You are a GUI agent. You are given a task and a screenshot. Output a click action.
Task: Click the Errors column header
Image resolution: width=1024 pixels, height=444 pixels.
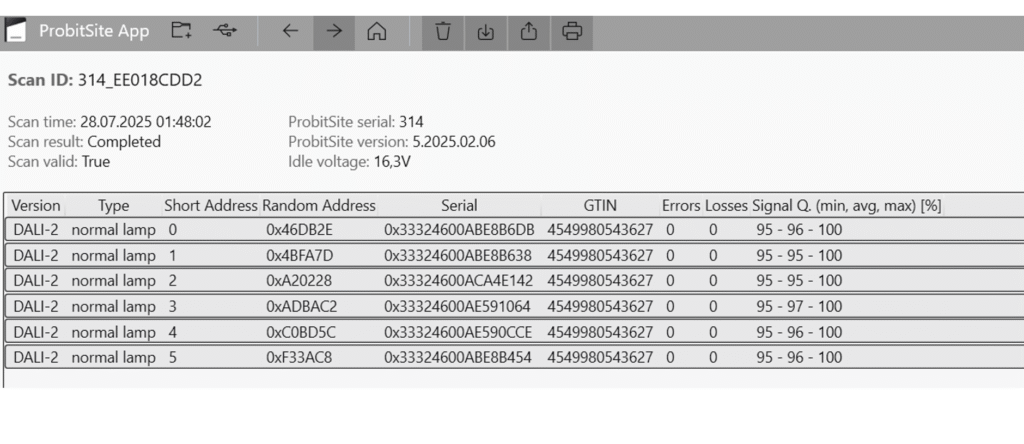(x=680, y=206)
